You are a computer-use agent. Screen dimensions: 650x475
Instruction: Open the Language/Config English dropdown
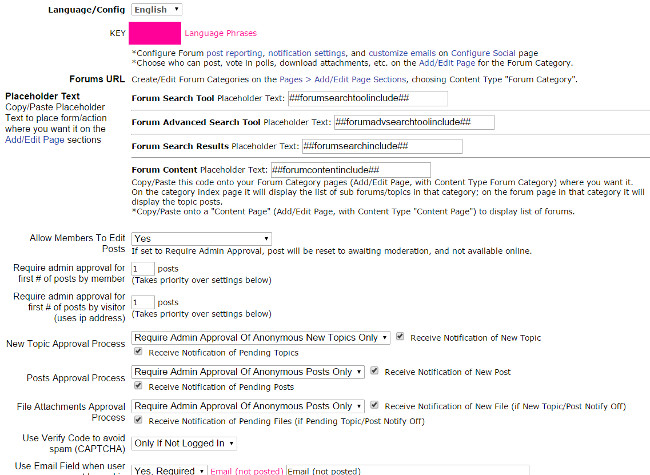[x=157, y=9]
